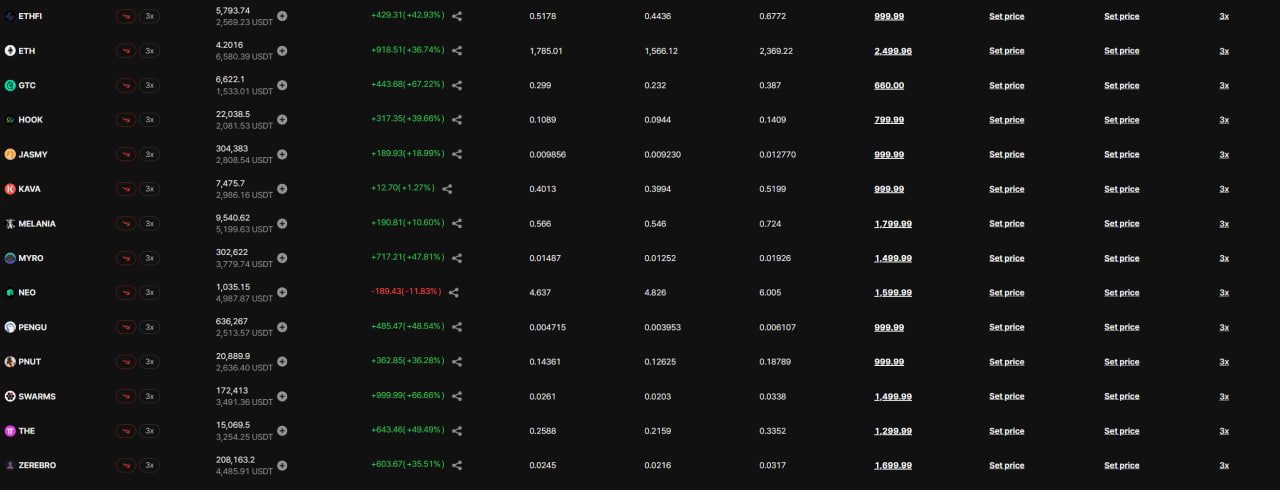Click the PENGU coin logo
The width and height of the screenshot is (1280, 490).
10,327
